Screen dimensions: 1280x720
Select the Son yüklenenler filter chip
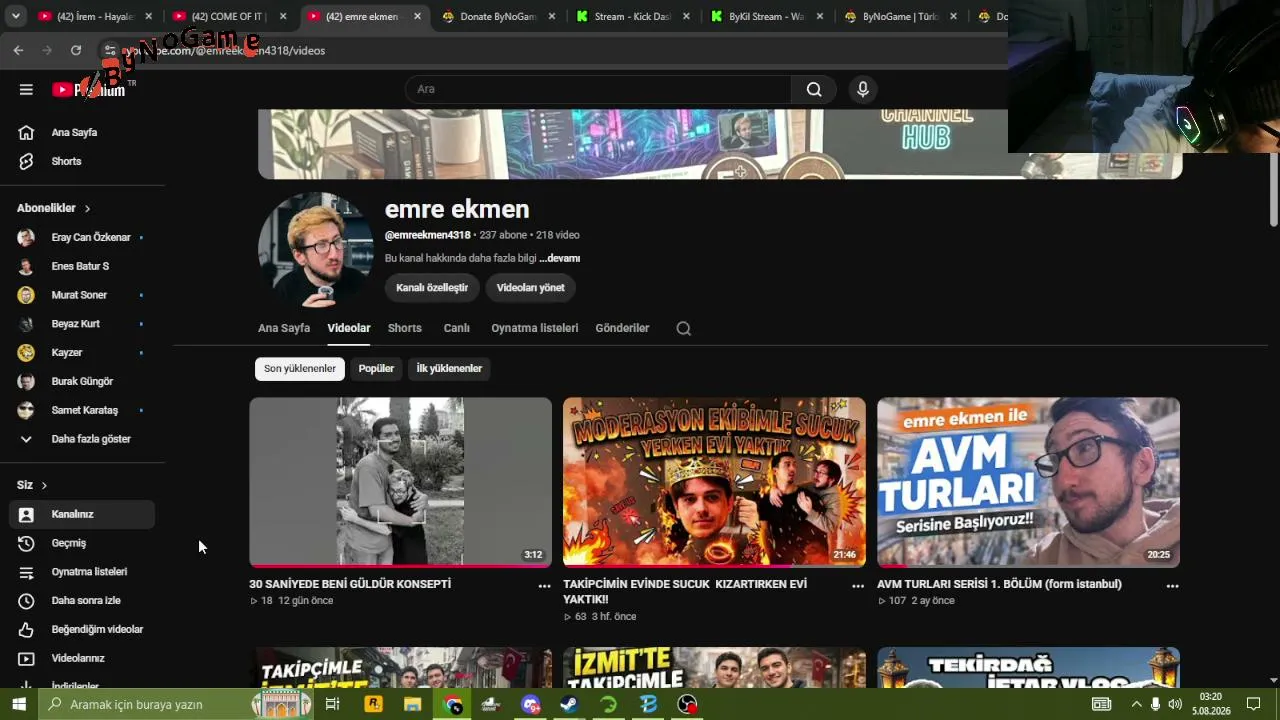[300, 369]
